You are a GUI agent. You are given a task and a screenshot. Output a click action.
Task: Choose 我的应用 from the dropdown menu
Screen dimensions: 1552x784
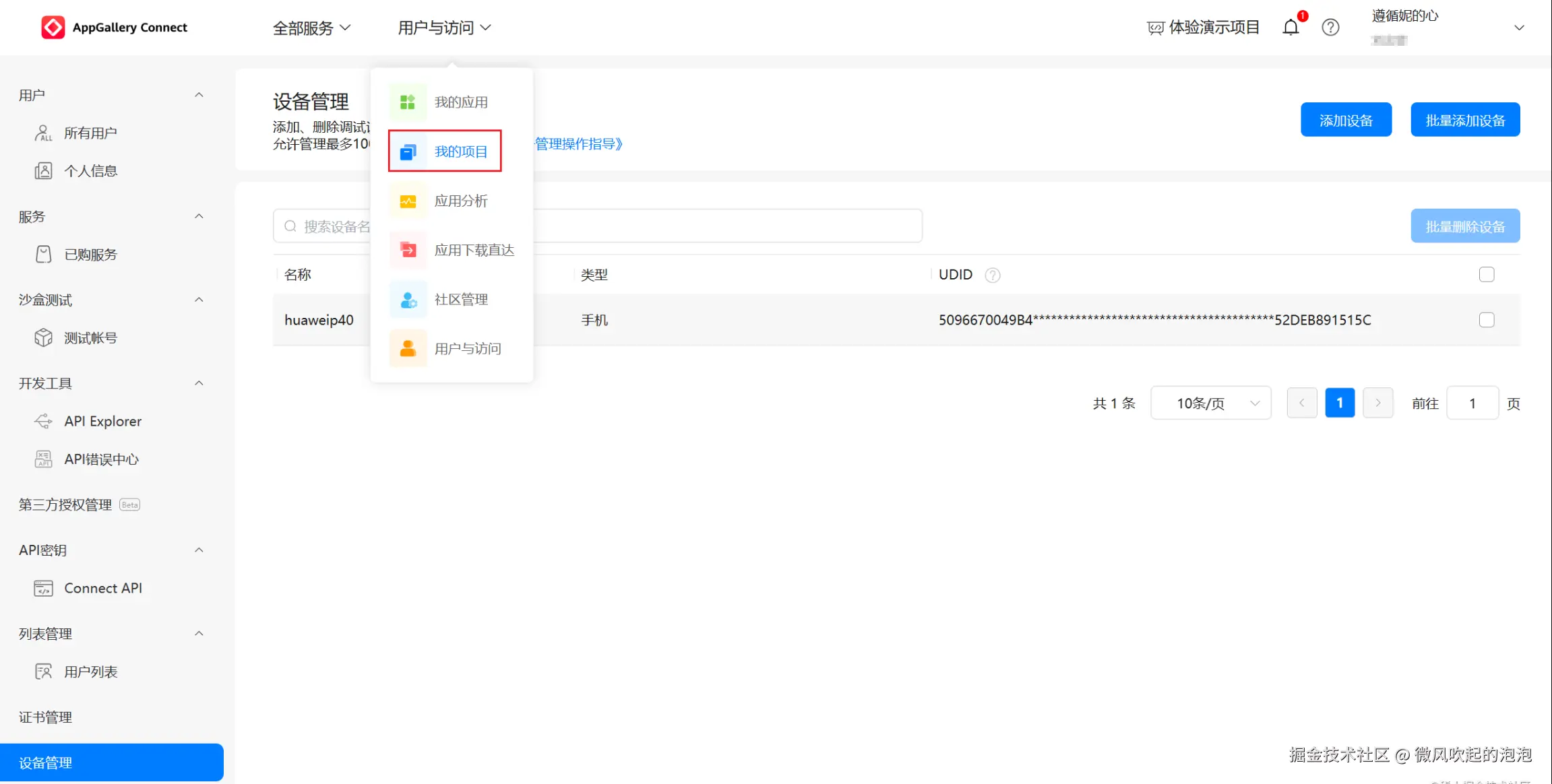(460, 102)
